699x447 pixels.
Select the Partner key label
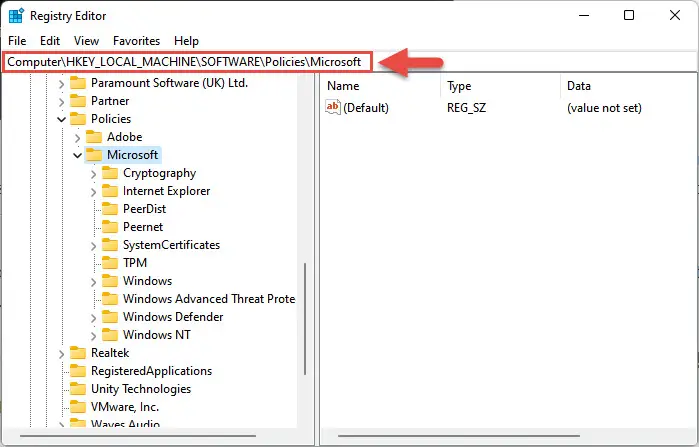pyautogui.click(x=110, y=101)
